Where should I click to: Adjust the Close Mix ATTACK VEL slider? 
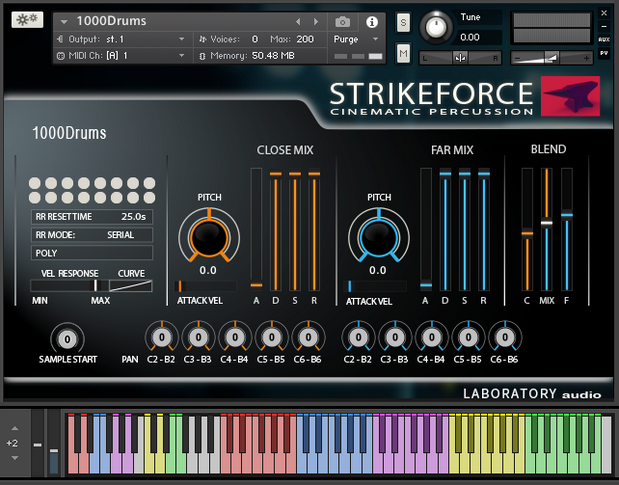[206, 286]
